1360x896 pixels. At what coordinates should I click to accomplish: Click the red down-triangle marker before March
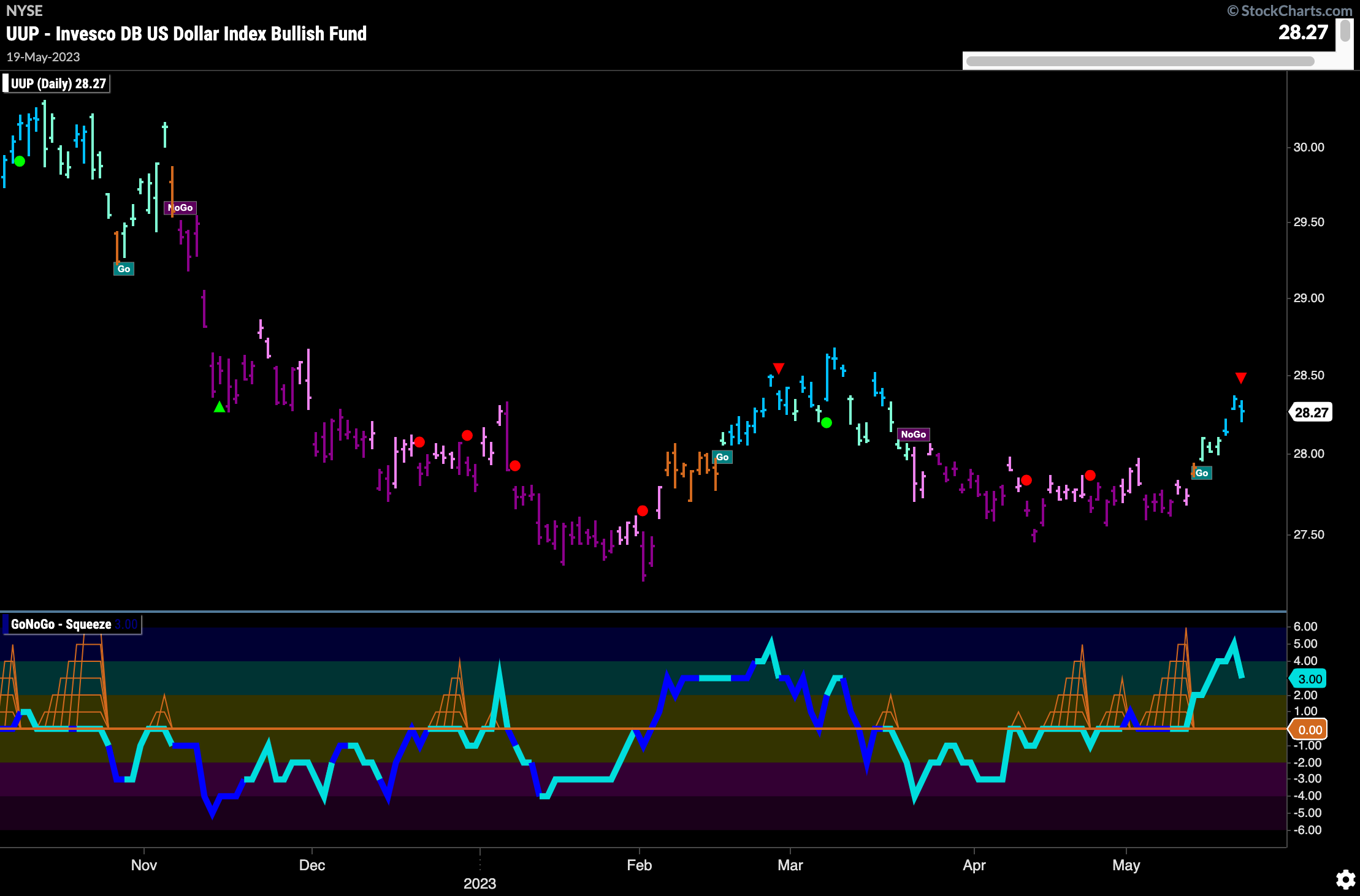(779, 368)
